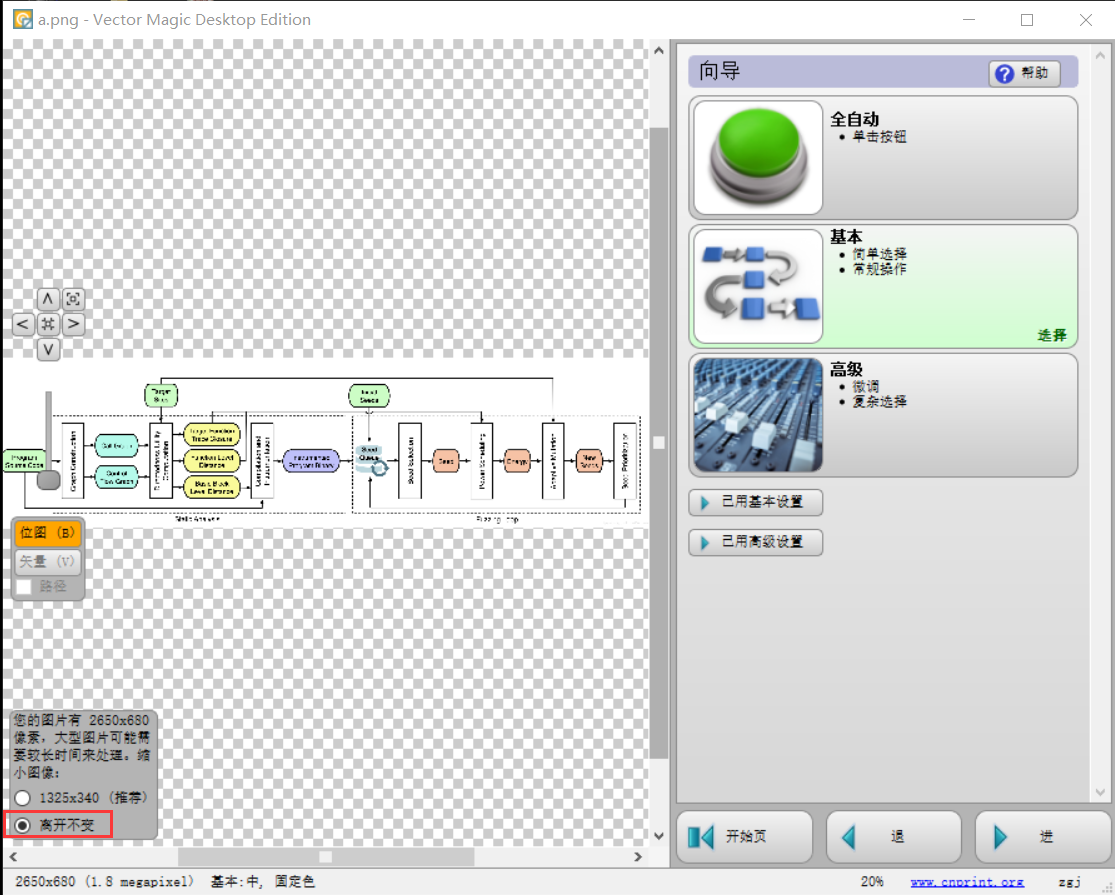This screenshot has width=1115, height=895.
Task: Pan the image view right
Action: tap(73, 324)
